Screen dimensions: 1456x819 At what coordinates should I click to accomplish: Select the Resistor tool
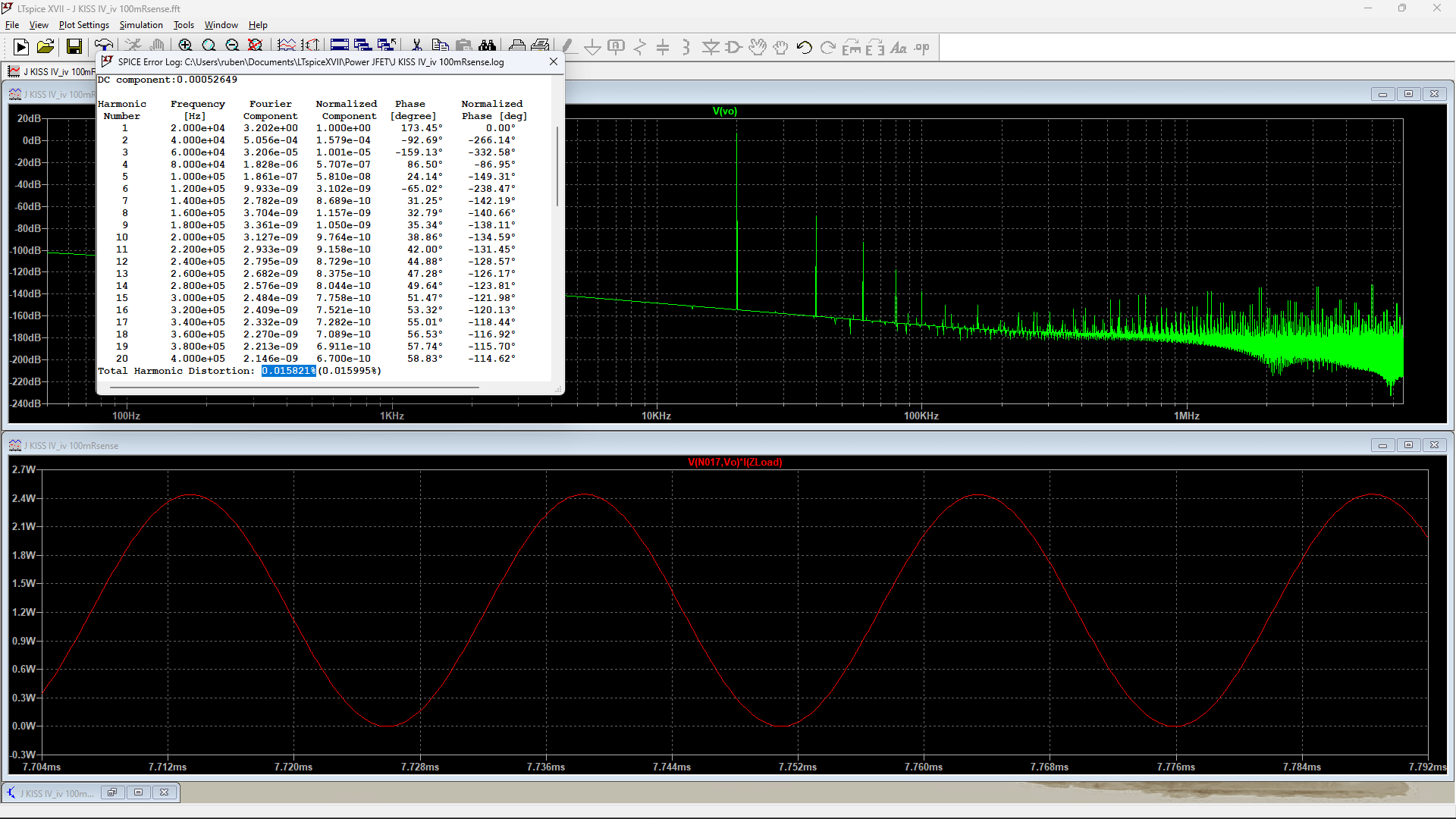click(x=639, y=47)
